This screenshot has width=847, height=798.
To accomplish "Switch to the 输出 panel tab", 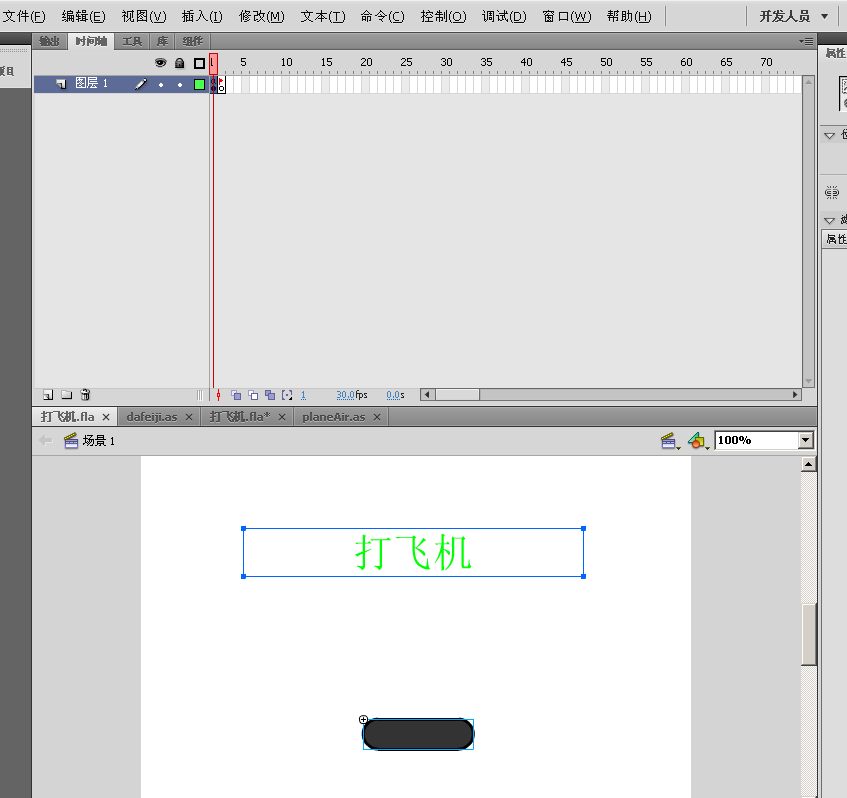I will (x=50, y=42).
